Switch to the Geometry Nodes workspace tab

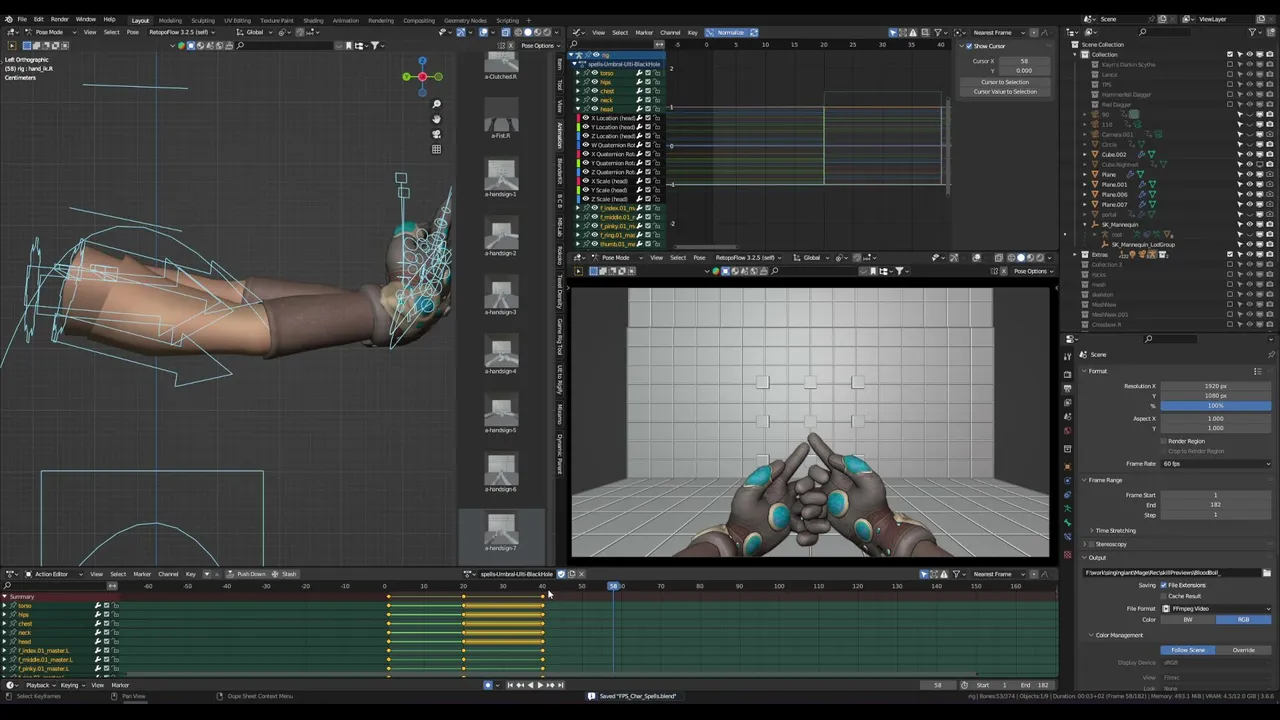click(465, 20)
